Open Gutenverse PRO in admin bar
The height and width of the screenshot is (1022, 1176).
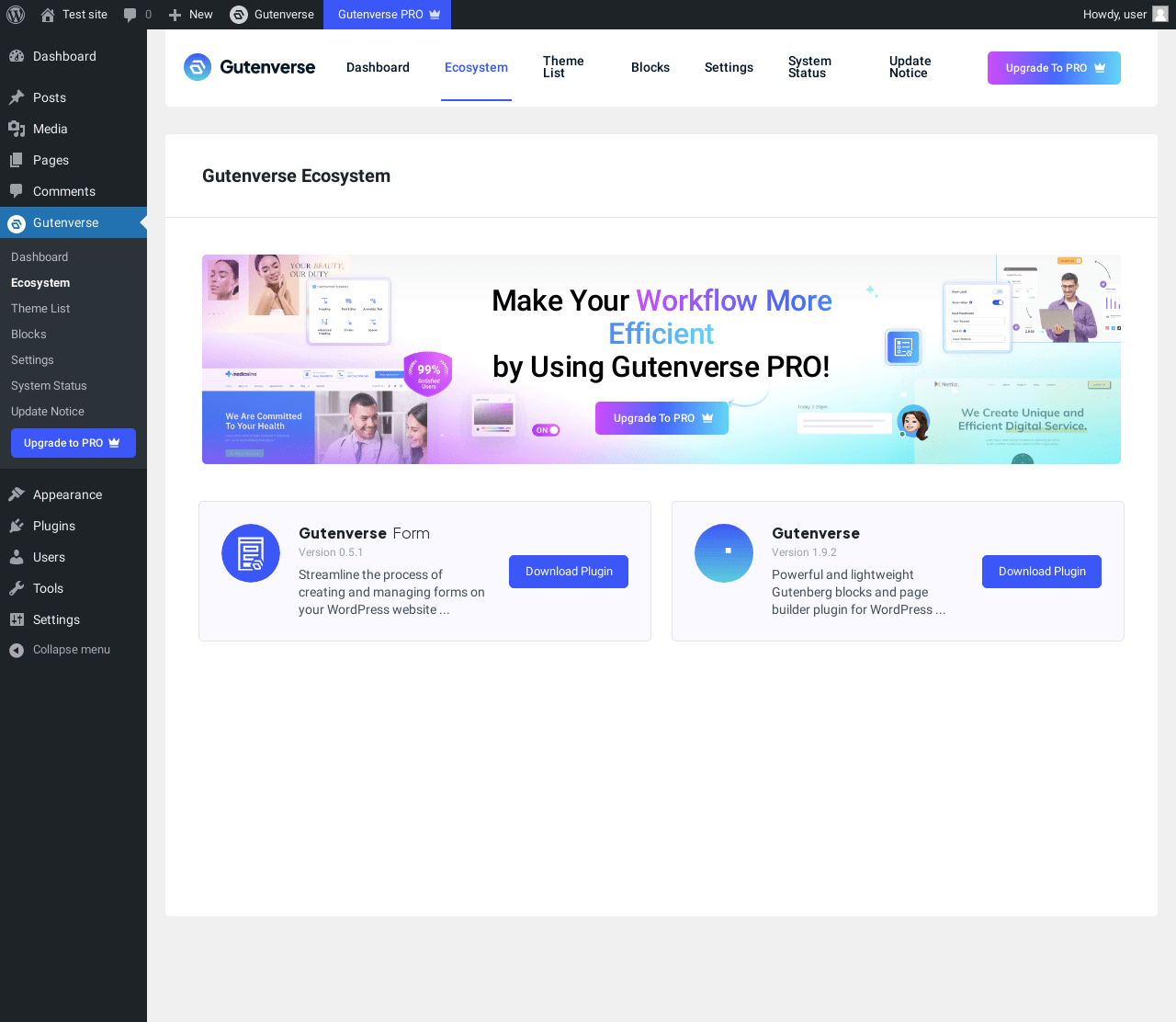pyautogui.click(x=387, y=15)
